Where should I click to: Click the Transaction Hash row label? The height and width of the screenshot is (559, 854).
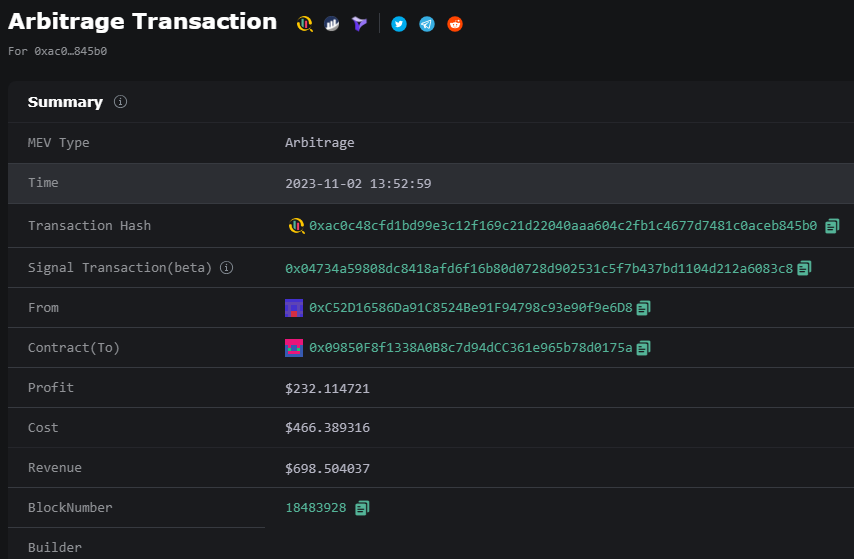point(89,226)
